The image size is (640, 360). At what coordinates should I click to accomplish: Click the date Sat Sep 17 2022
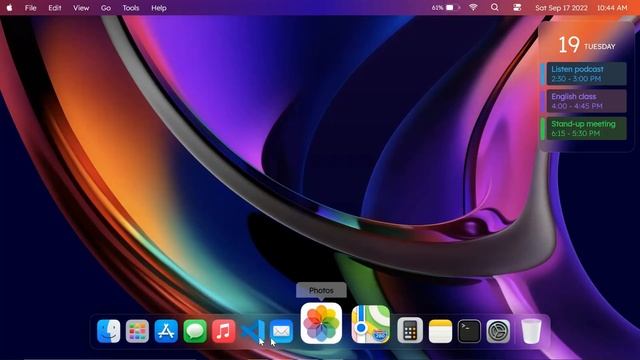(x=562, y=8)
